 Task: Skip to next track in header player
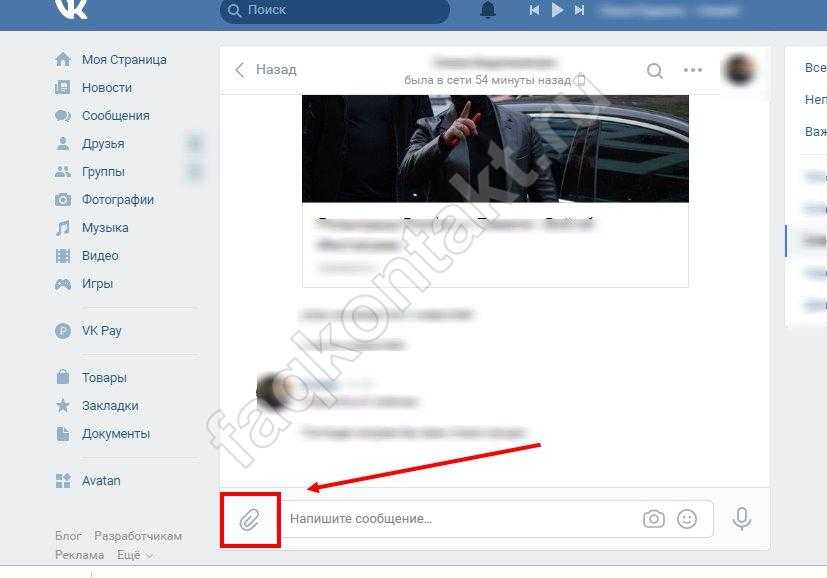pos(579,10)
